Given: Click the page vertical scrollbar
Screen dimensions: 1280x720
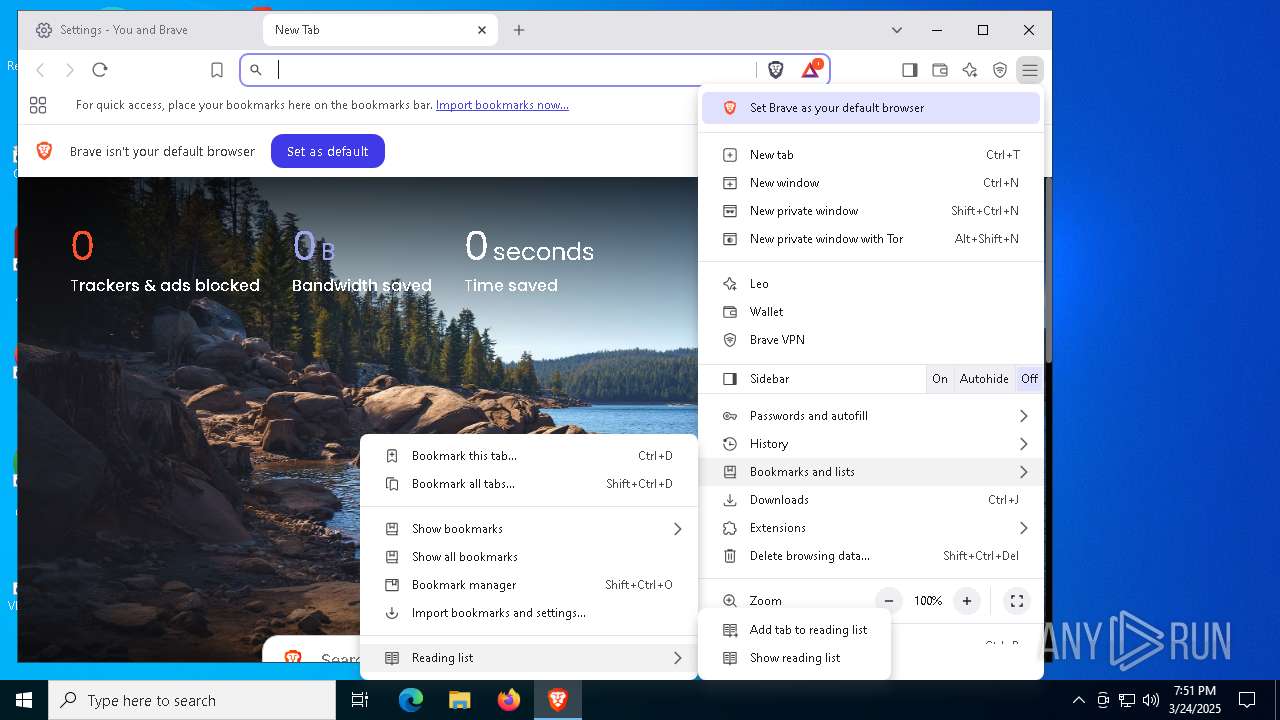Looking at the screenshot, I should pyautogui.click(x=1047, y=270).
